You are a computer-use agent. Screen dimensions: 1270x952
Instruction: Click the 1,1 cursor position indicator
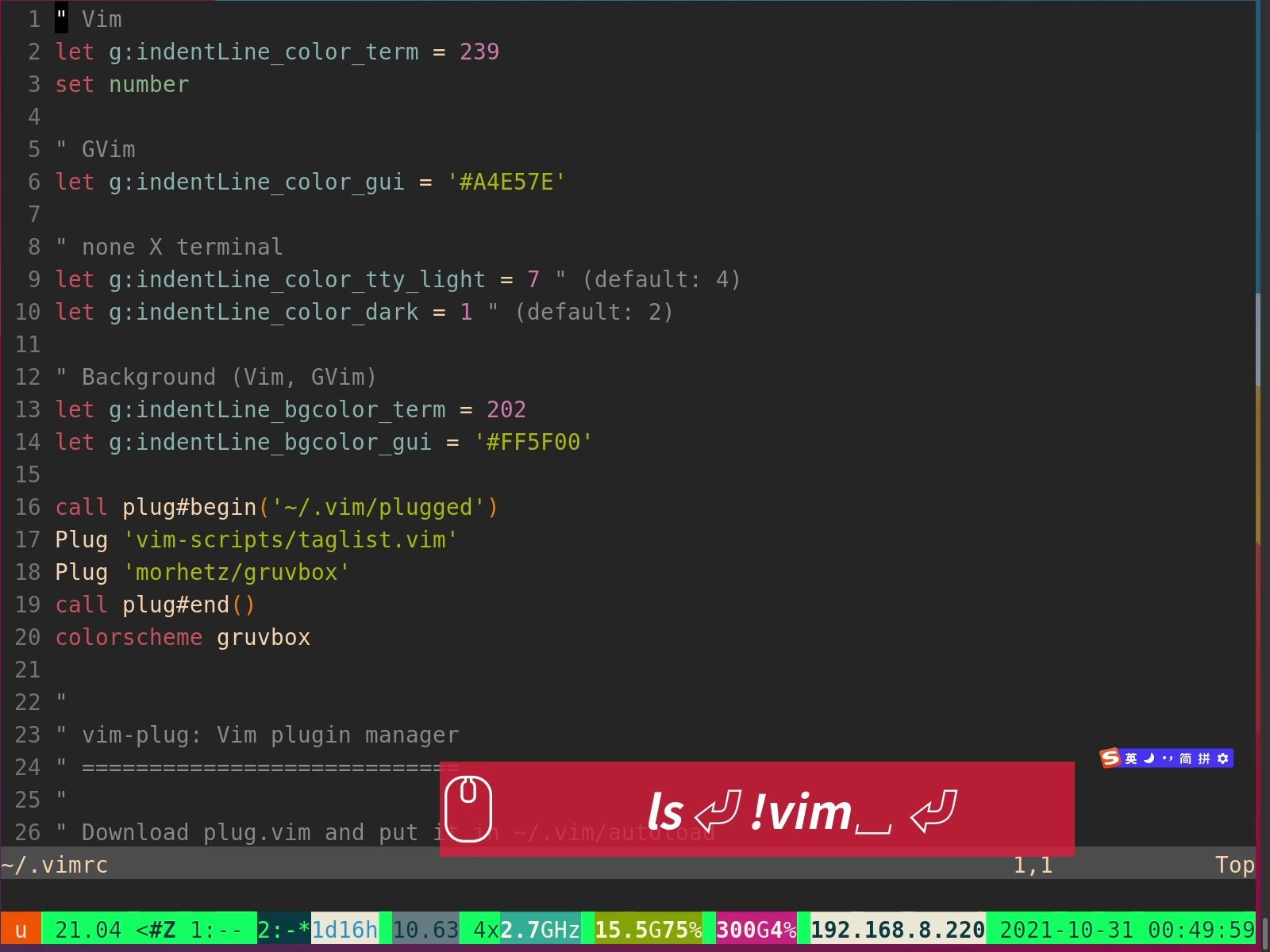[x=1033, y=865]
